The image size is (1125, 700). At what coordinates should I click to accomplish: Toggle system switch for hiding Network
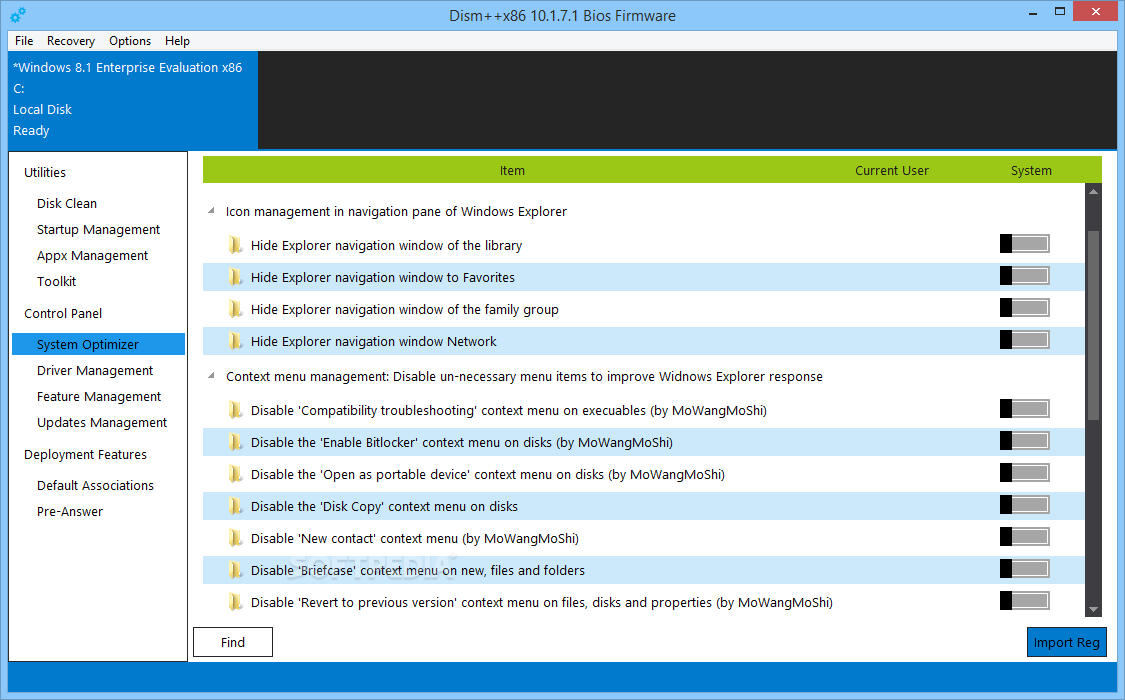[1025, 339]
